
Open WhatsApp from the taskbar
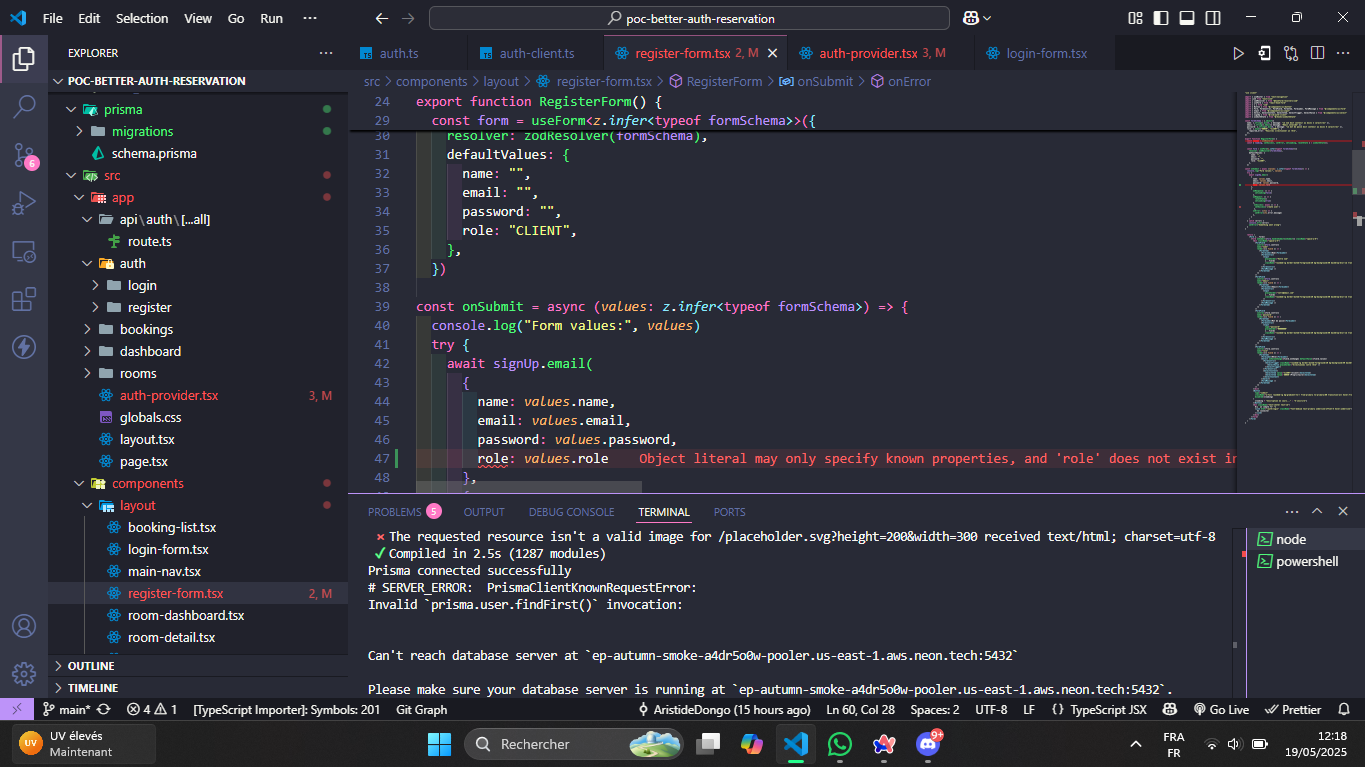(840, 744)
